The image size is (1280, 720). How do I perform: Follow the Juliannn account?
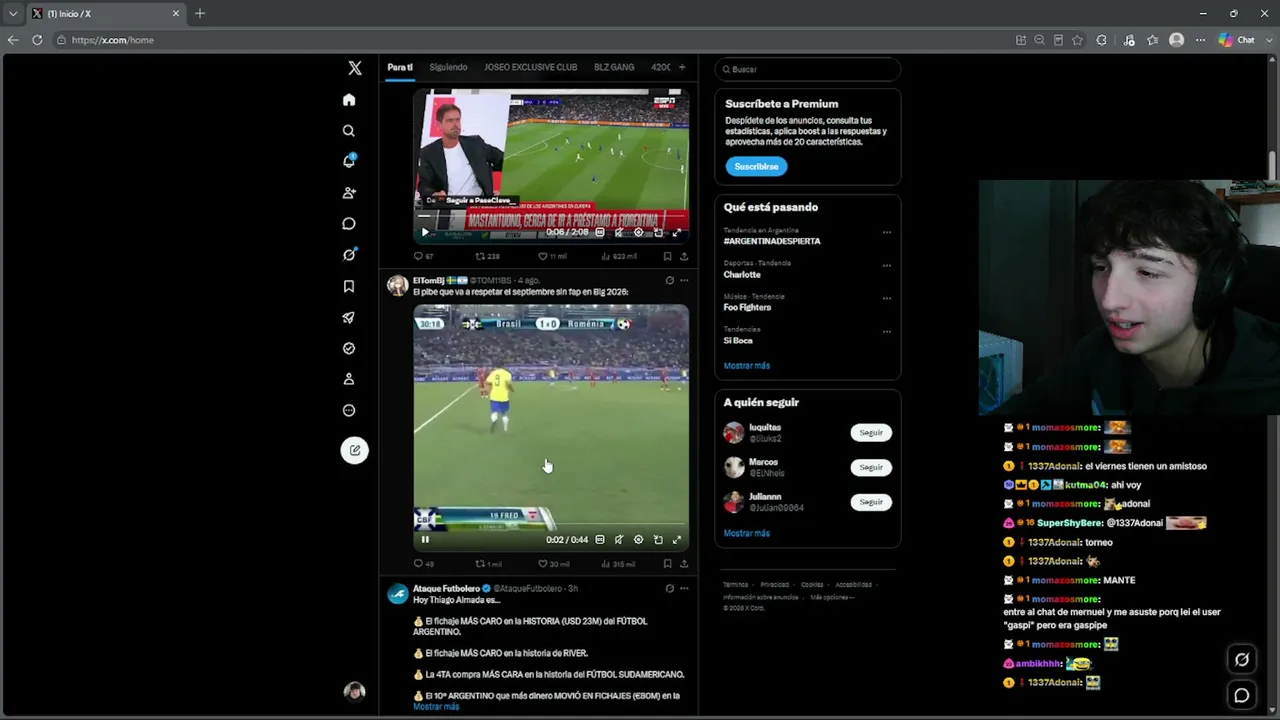871,502
